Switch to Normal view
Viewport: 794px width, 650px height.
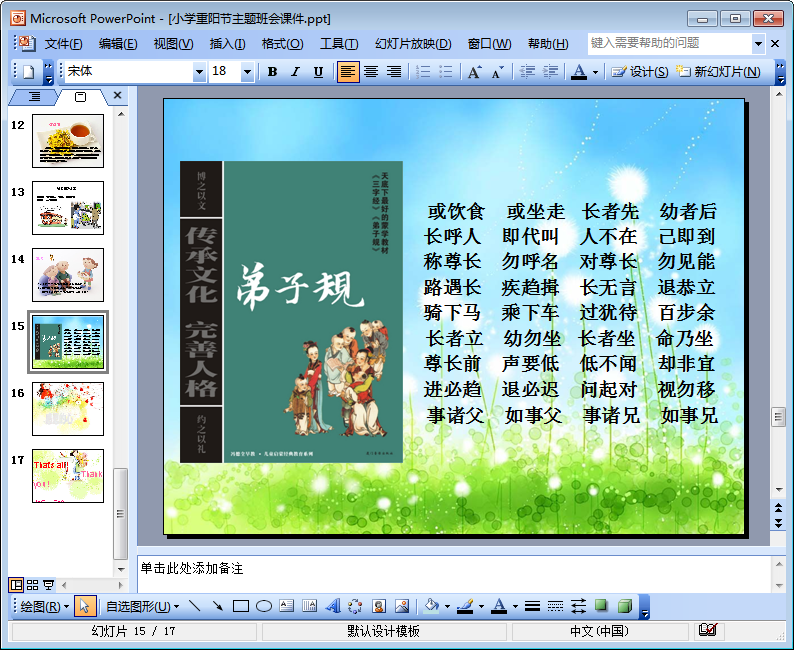pyautogui.click(x=16, y=585)
